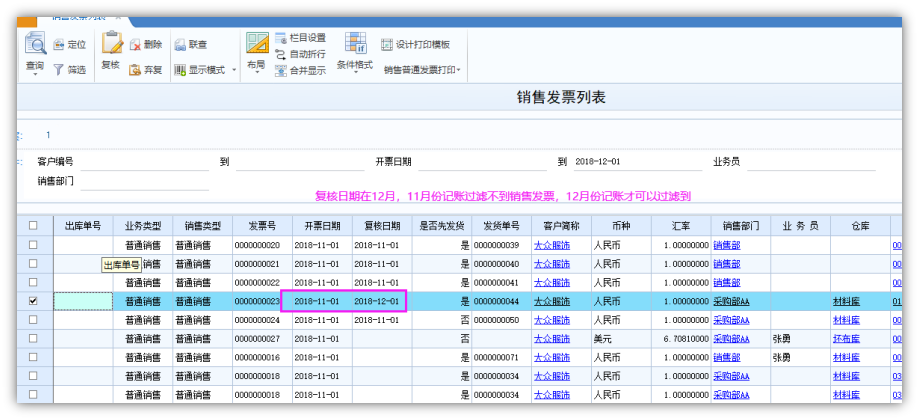The height and width of the screenshot is (420, 919).
Task: Click the 发货单号 column header
Action: [502, 226]
